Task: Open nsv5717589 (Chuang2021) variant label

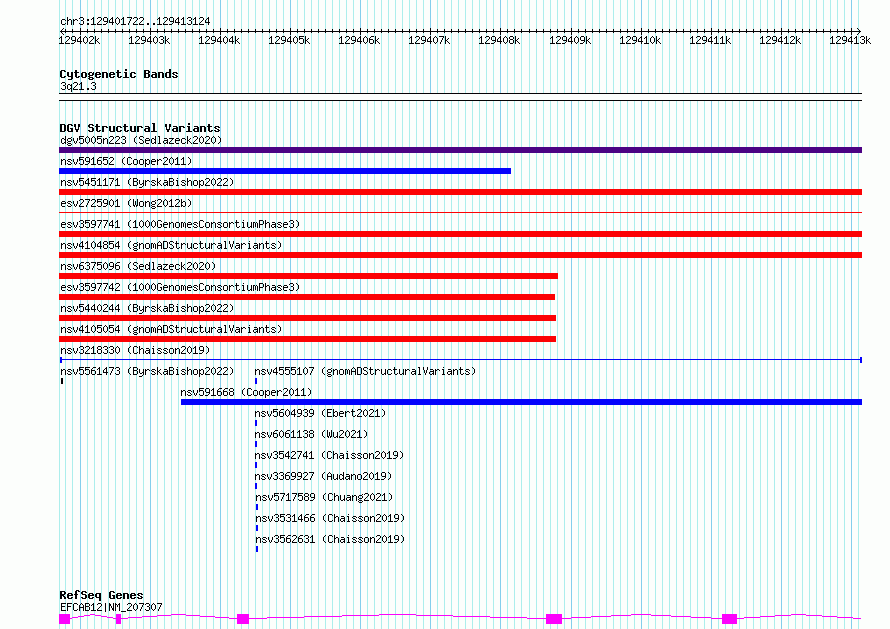Action: [324, 497]
